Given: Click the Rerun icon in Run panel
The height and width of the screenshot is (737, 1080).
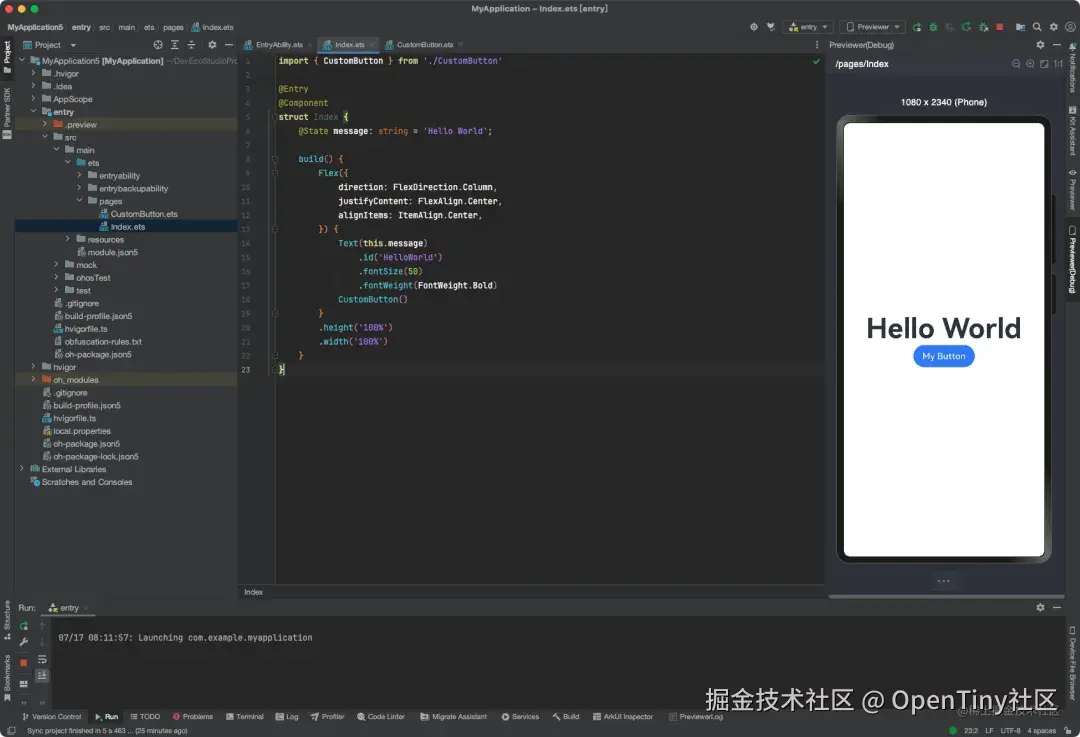Looking at the screenshot, I should click(23, 625).
